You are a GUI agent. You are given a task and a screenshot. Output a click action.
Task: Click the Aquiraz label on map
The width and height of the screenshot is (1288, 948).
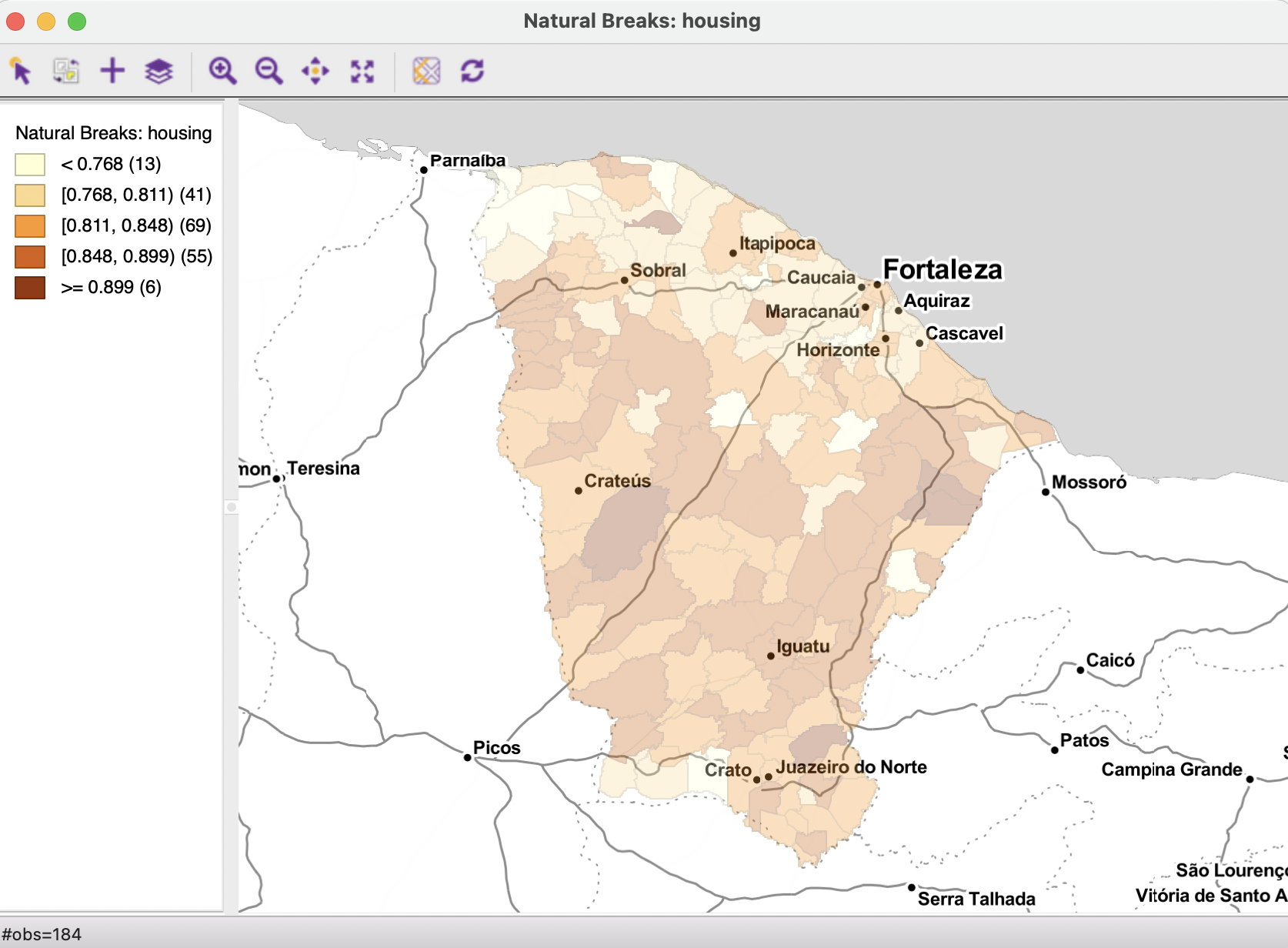[936, 301]
